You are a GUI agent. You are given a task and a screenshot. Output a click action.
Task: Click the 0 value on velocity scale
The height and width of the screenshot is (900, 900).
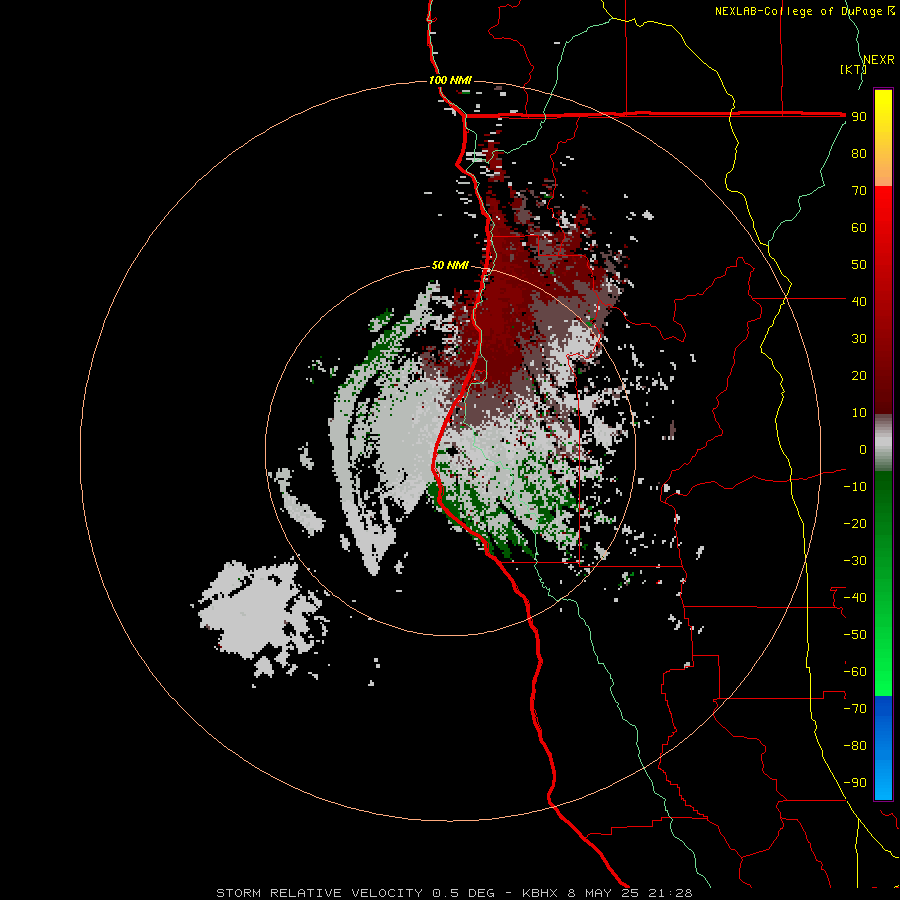click(863, 449)
